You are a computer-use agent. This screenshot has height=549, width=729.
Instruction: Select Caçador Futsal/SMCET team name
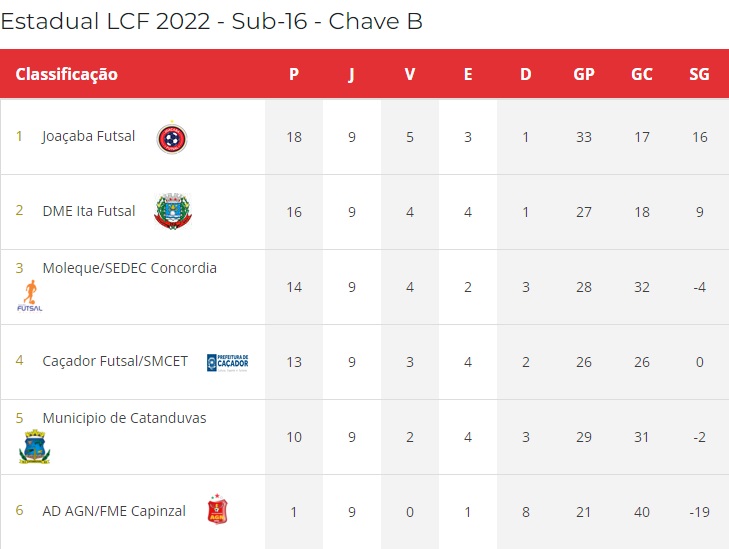click(115, 361)
